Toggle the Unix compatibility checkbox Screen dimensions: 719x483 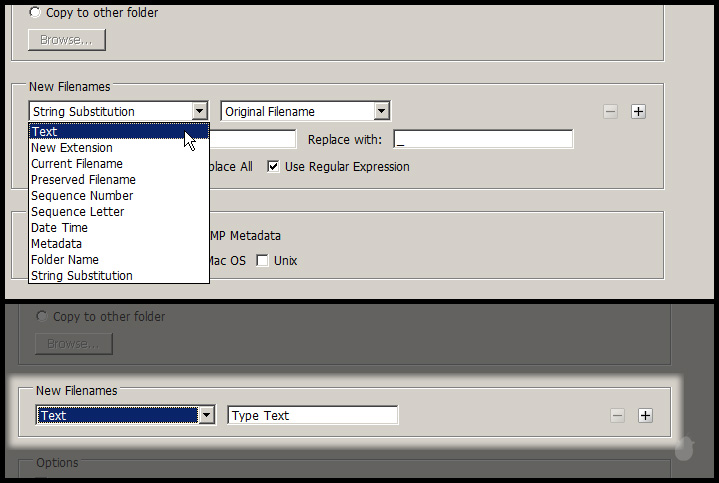(262, 261)
